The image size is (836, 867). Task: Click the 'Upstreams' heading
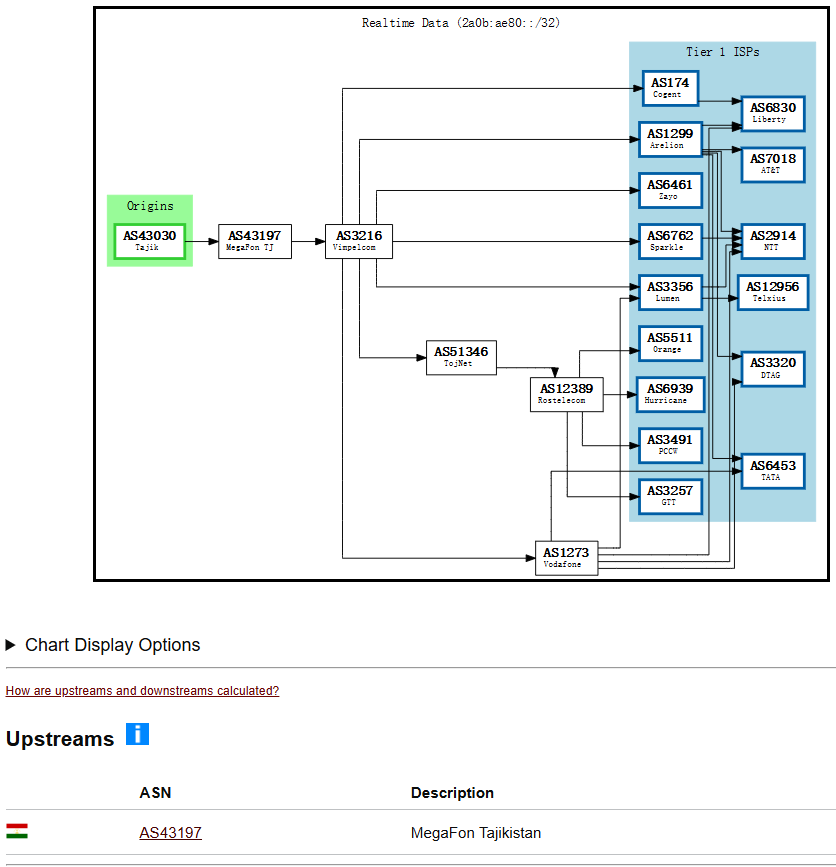[x=60, y=739]
